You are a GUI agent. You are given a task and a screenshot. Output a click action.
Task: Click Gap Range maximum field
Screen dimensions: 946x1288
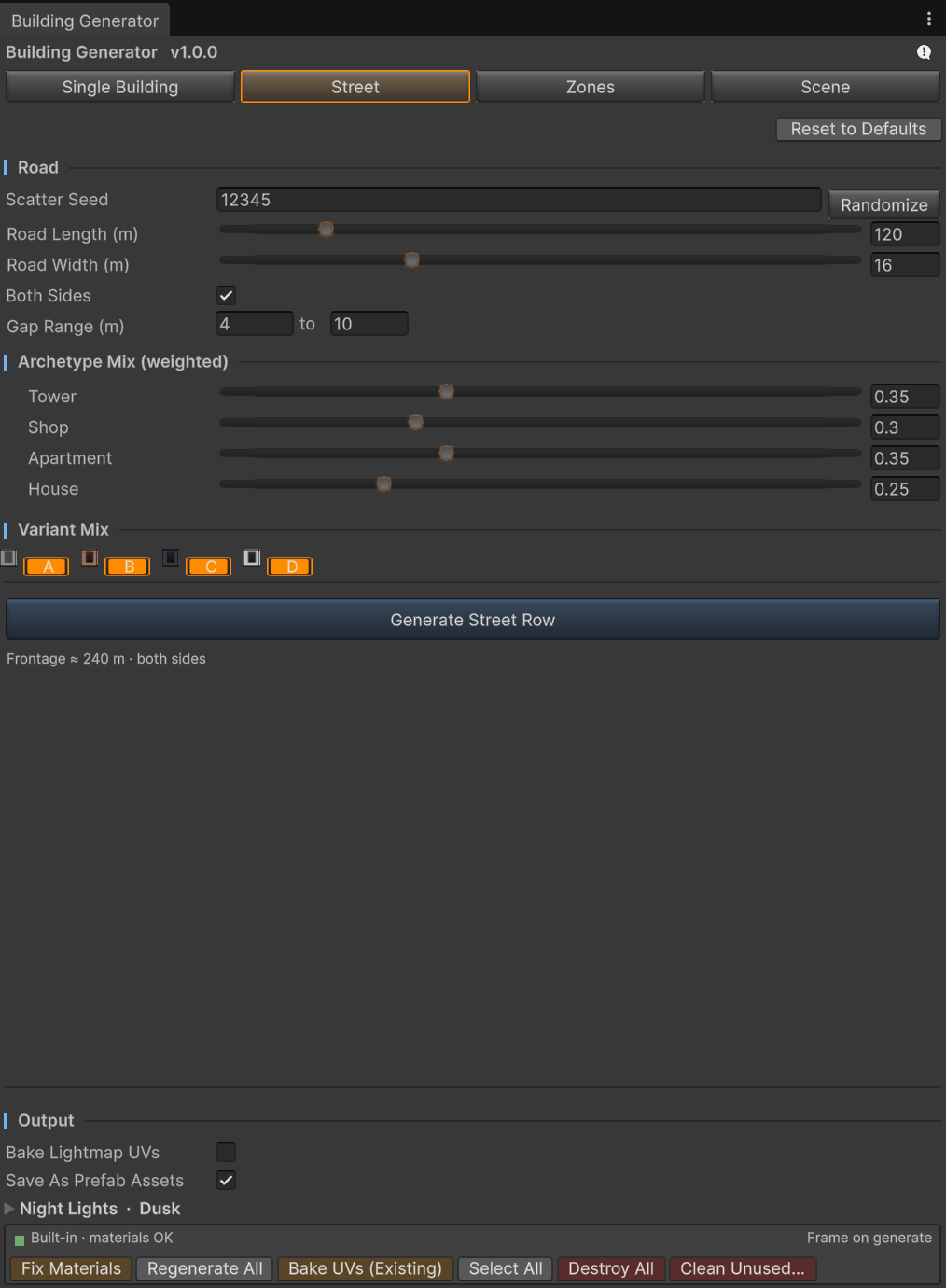click(369, 324)
